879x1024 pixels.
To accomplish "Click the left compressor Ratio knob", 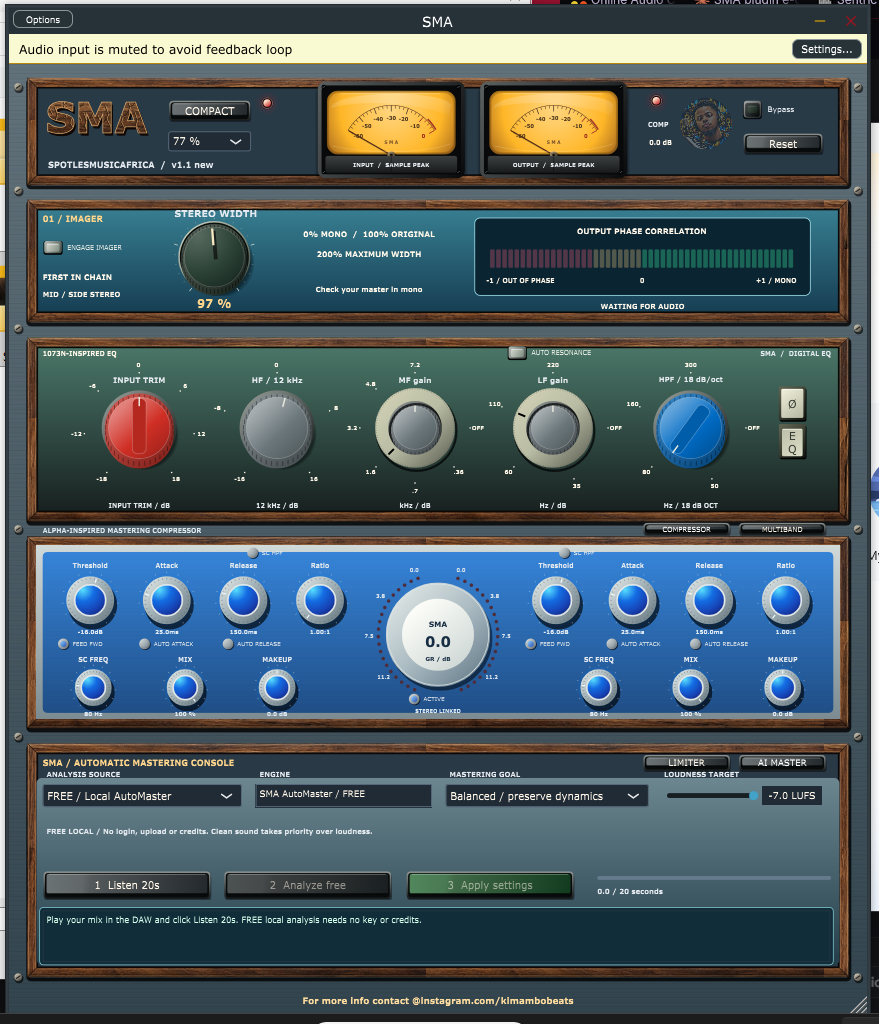I will click(320, 600).
